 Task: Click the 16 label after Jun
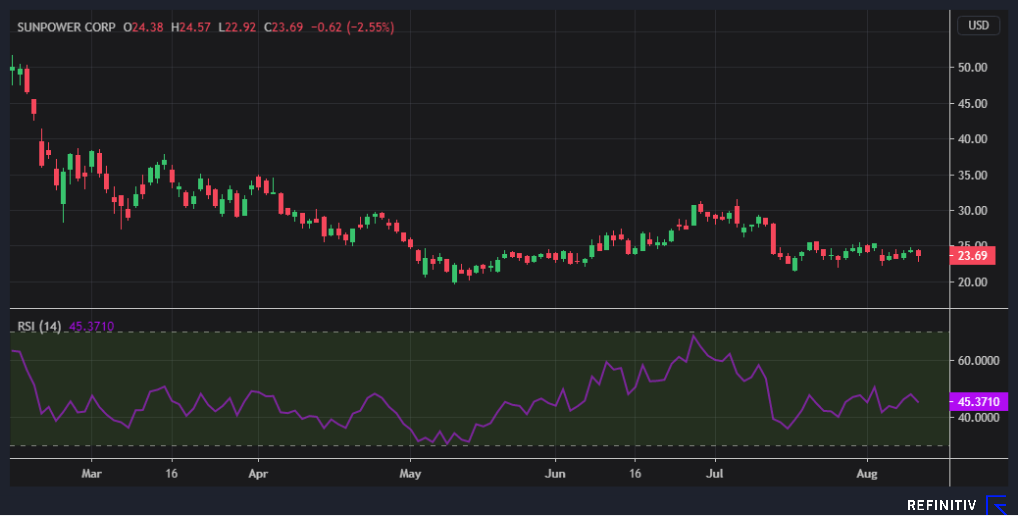pyautogui.click(x=635, y=474)
